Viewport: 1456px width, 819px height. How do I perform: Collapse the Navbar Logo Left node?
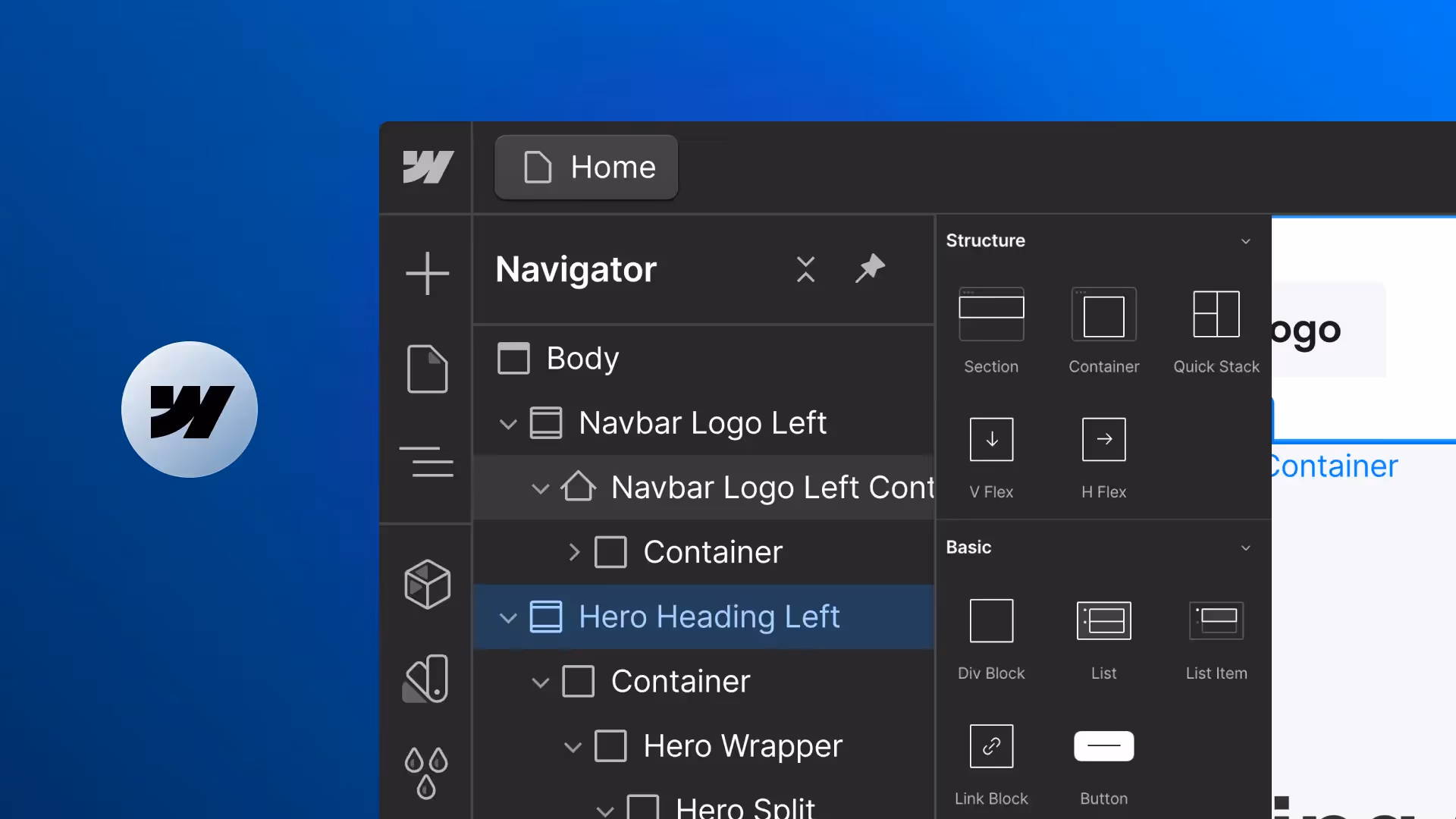pyautogui.click(x=508, y=423)
